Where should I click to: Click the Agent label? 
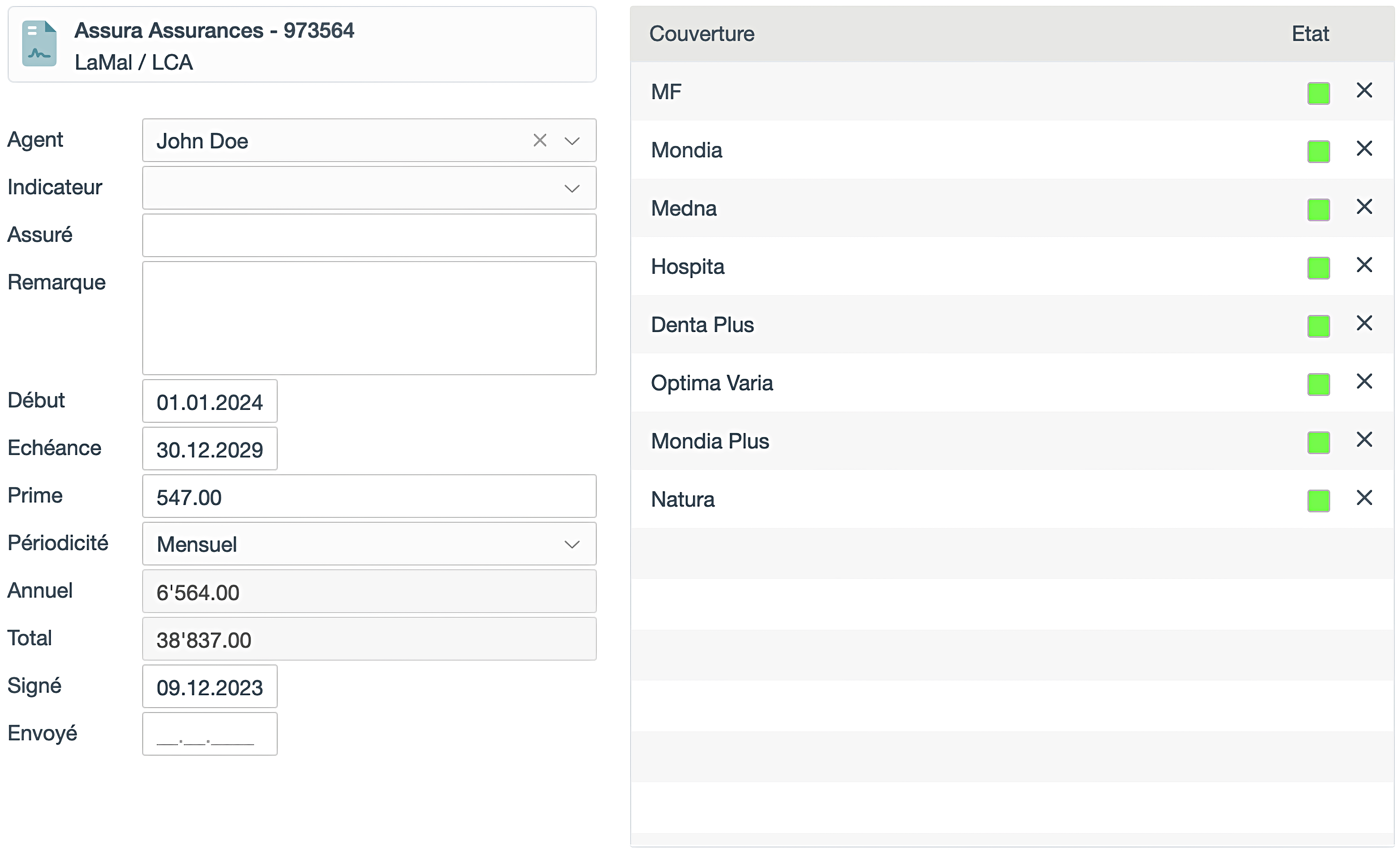coord(35,140)
